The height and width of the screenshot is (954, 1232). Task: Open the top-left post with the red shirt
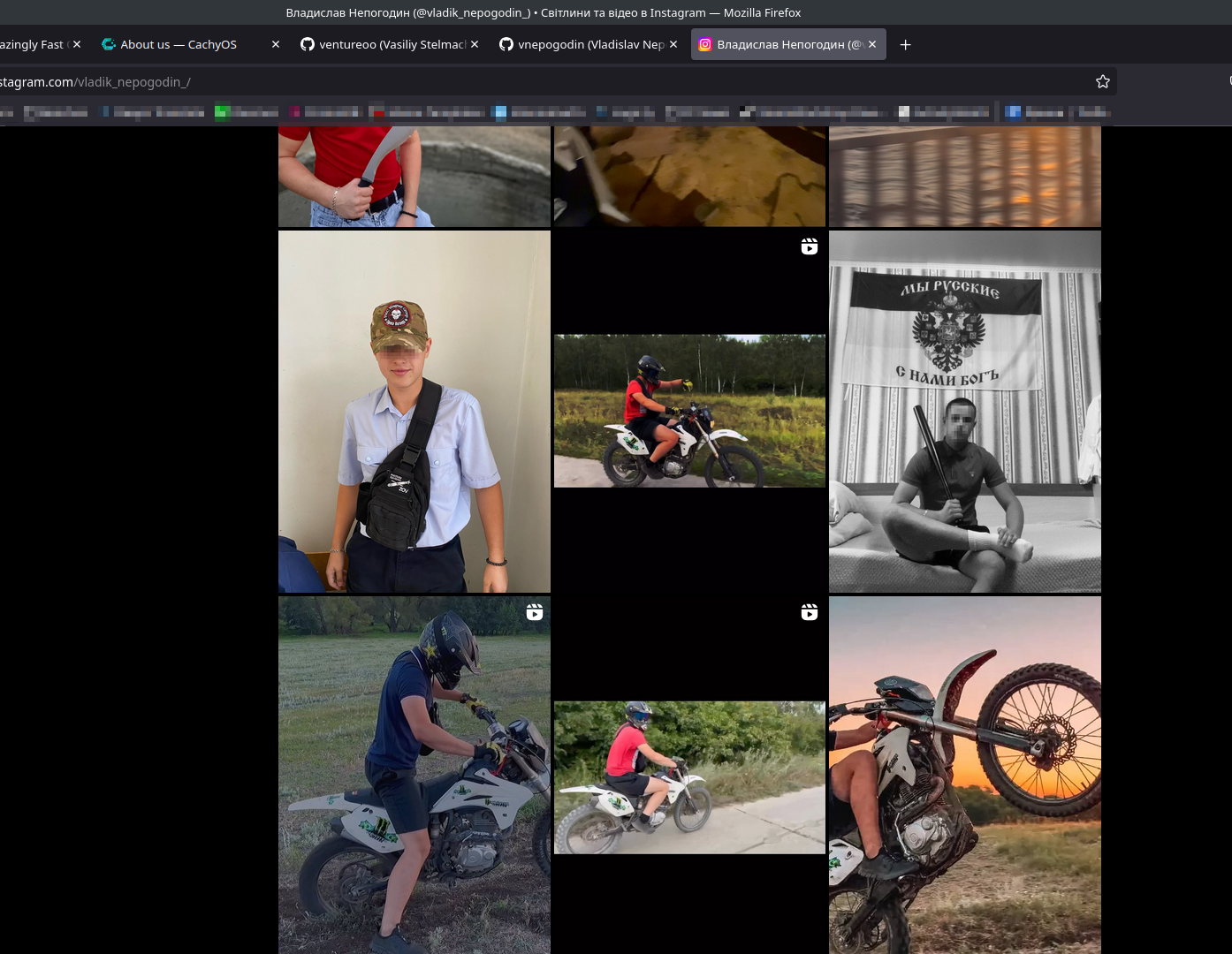pyautogui.click(x=414, y=177)
